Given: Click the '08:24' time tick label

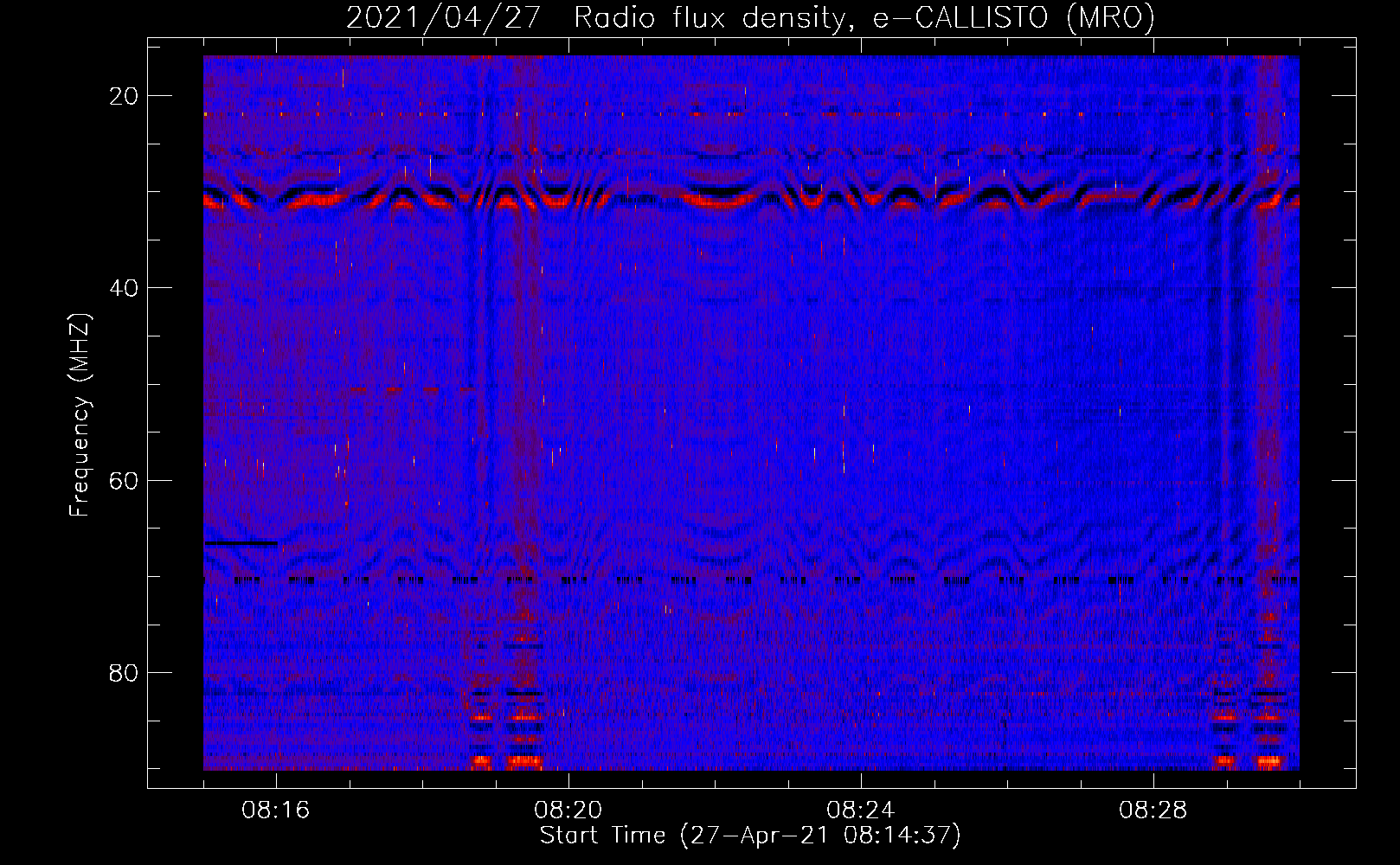Looking at the screenshot, I should (861, 811).
